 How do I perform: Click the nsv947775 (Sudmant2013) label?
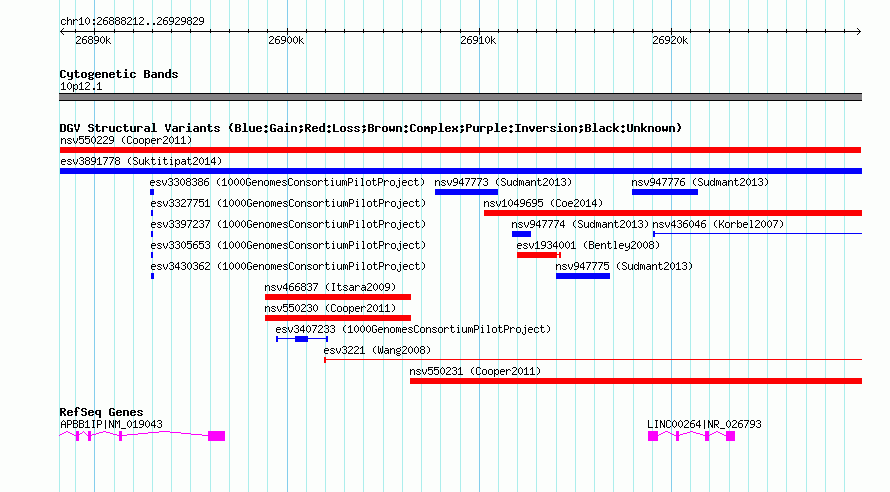coord(624,266)
